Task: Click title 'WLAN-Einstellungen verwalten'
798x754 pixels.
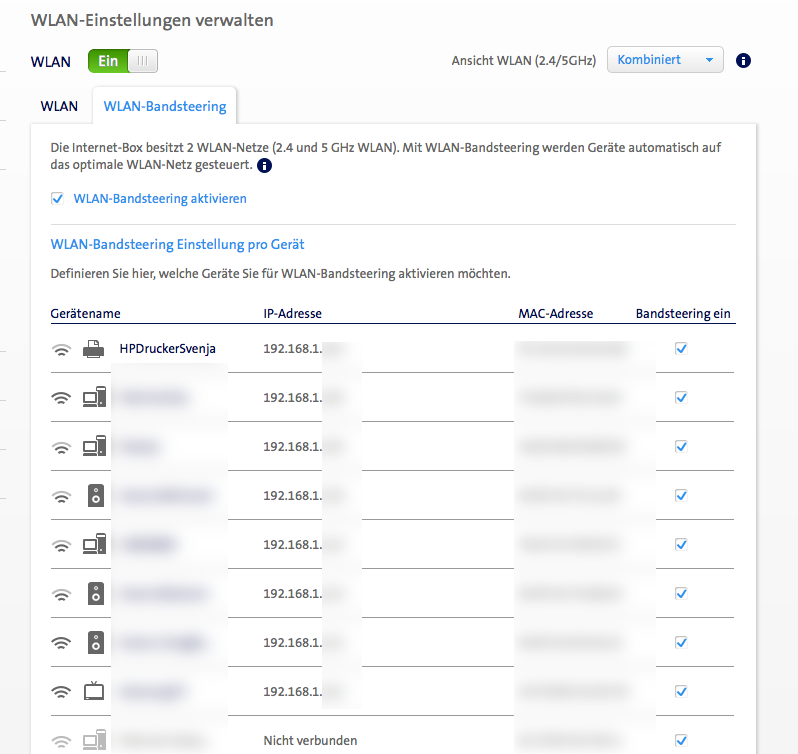Action: click(152, 20)
